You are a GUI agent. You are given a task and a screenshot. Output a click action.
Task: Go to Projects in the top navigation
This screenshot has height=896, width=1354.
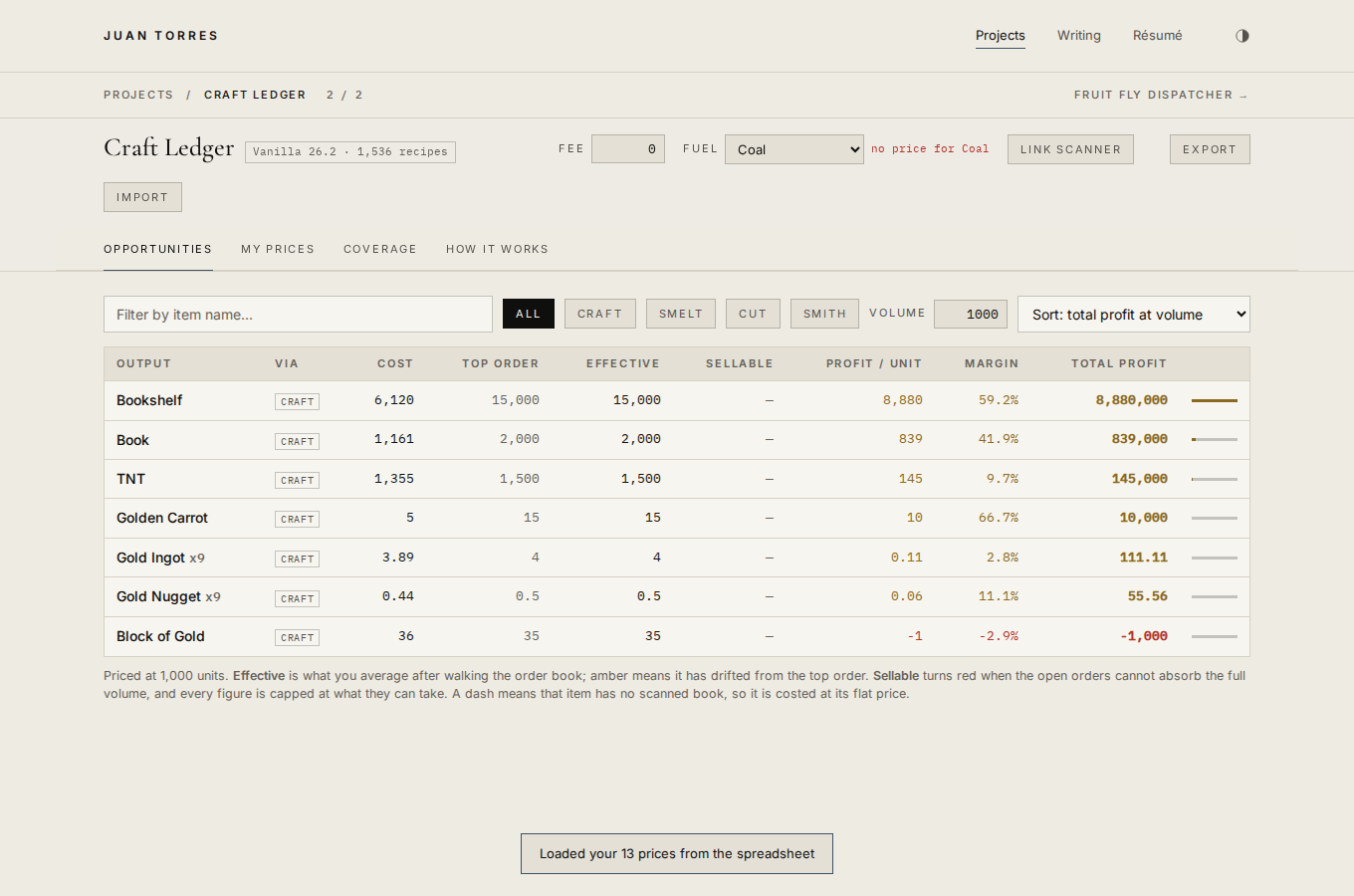(x=1001, y=36)
